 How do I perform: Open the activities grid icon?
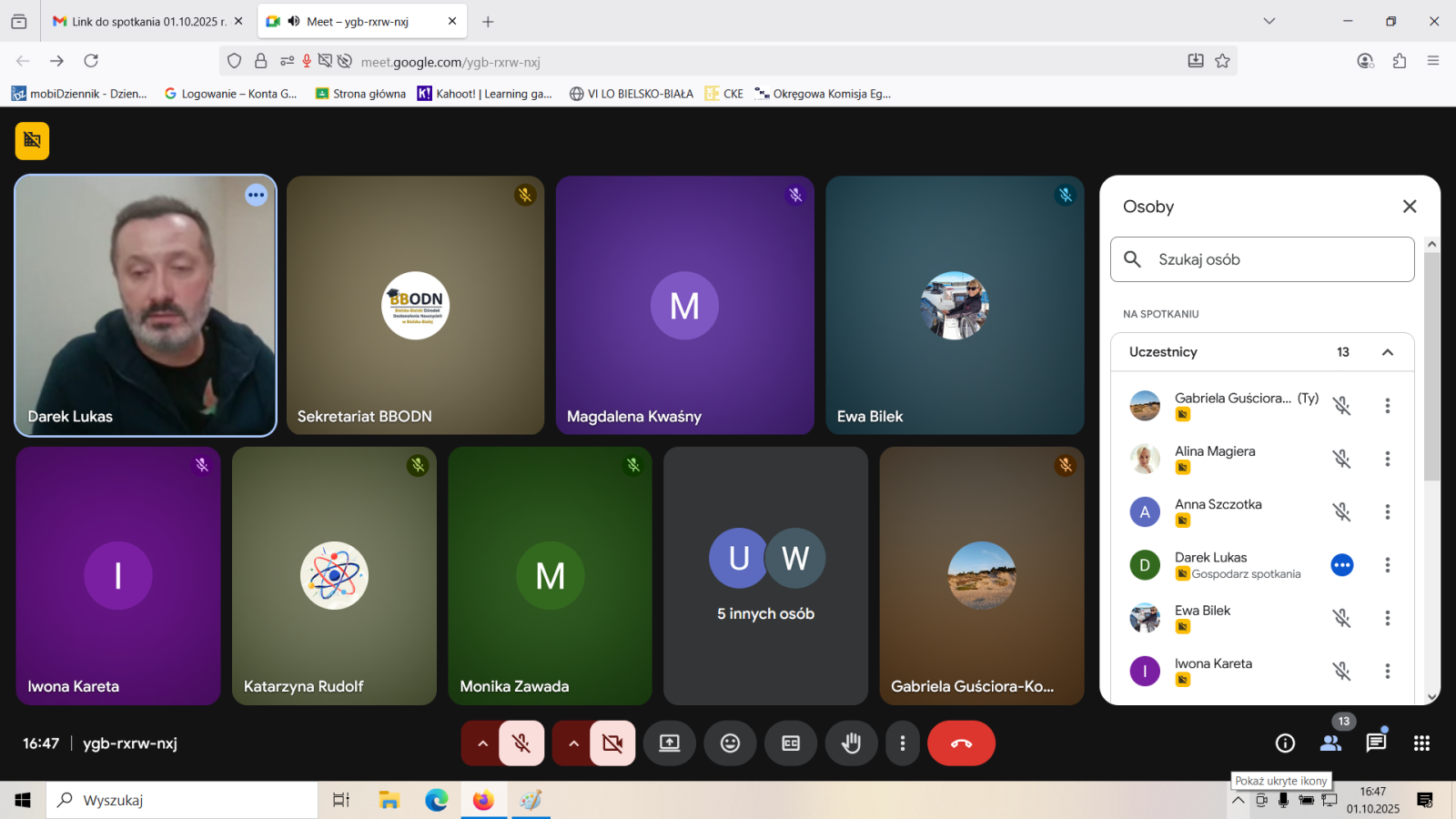pos(1421,743)
